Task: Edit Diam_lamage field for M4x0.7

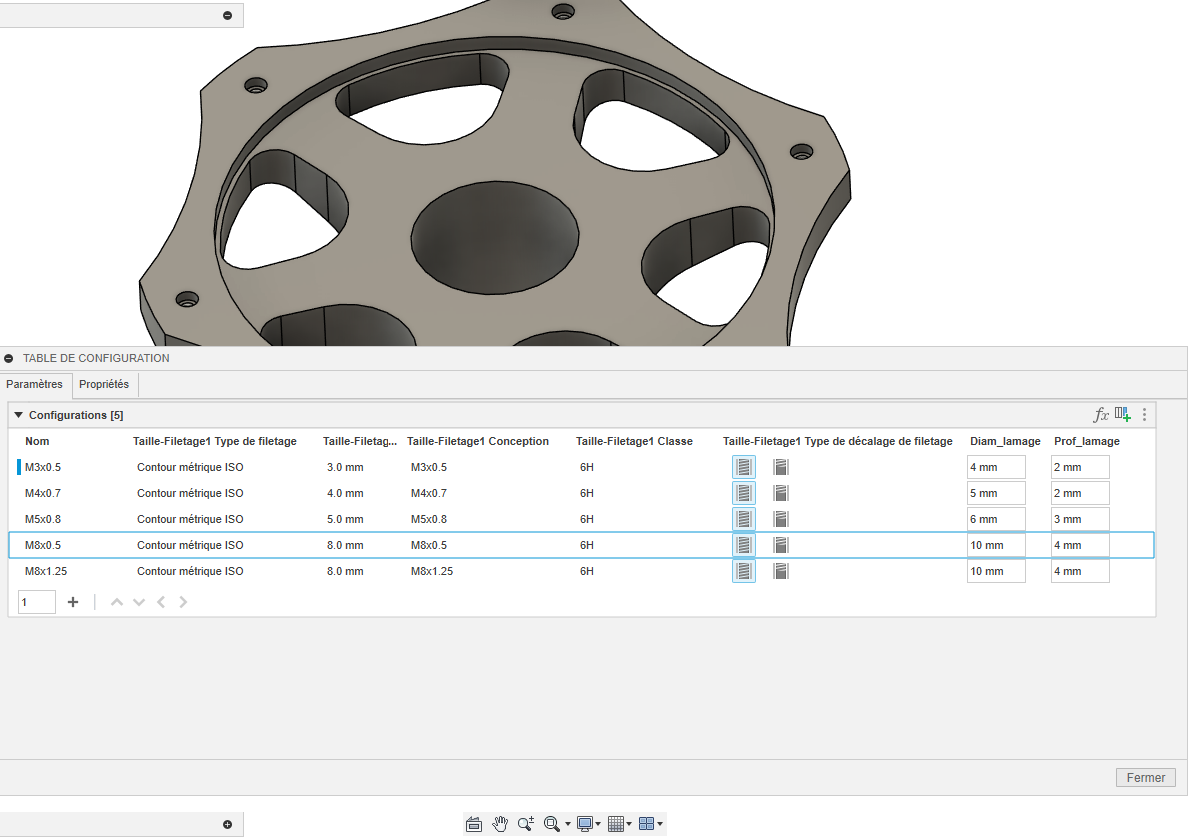Action: point(995,493)
